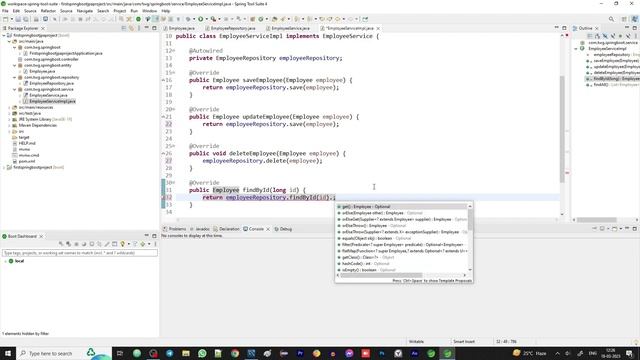Click the Save All toolbar icon
The height and width of the screenshot is (360, 640).
pyautogui.click(x=26, y=19)
